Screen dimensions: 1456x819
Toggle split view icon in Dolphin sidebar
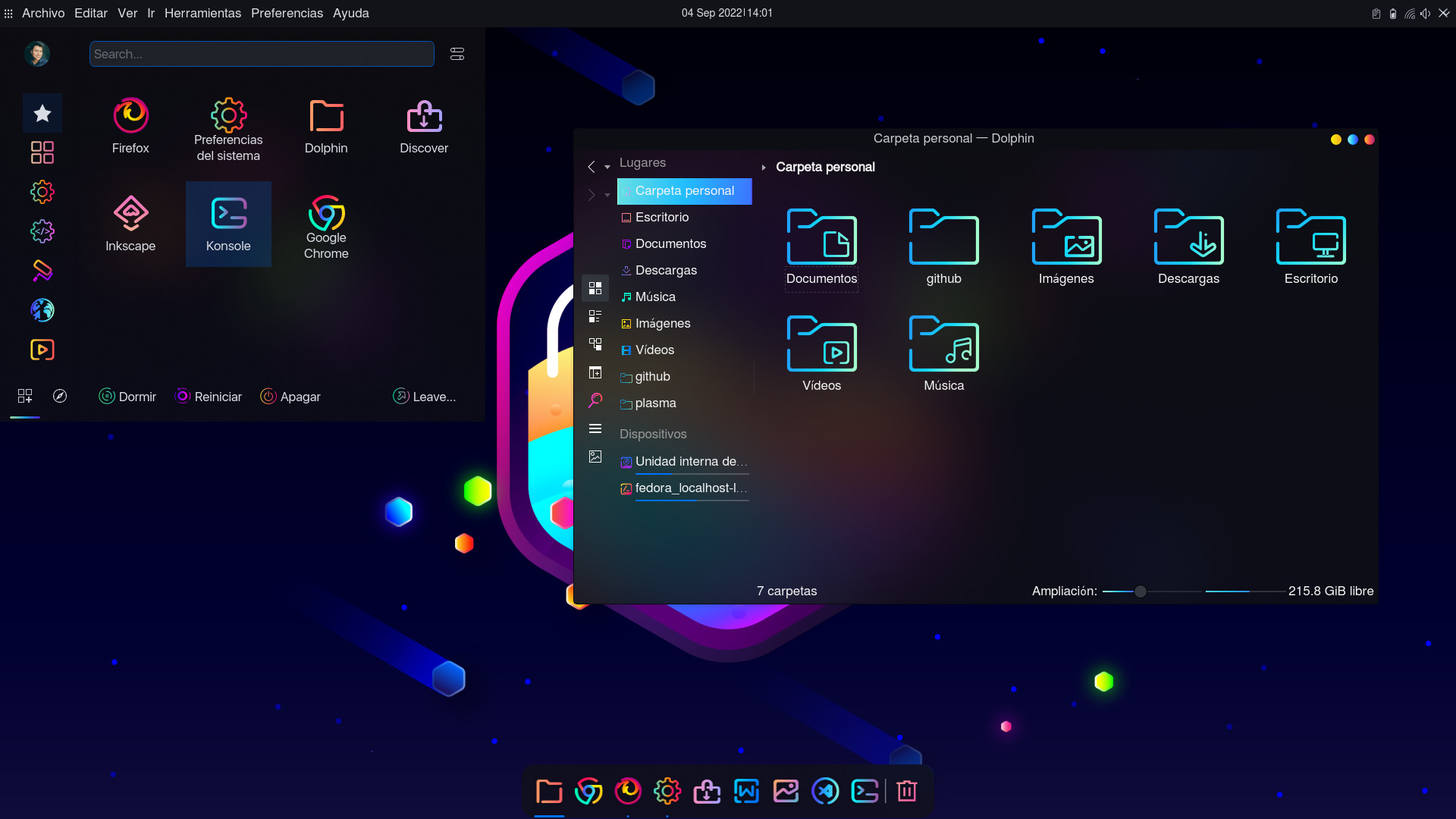click(x=595, y=372)
